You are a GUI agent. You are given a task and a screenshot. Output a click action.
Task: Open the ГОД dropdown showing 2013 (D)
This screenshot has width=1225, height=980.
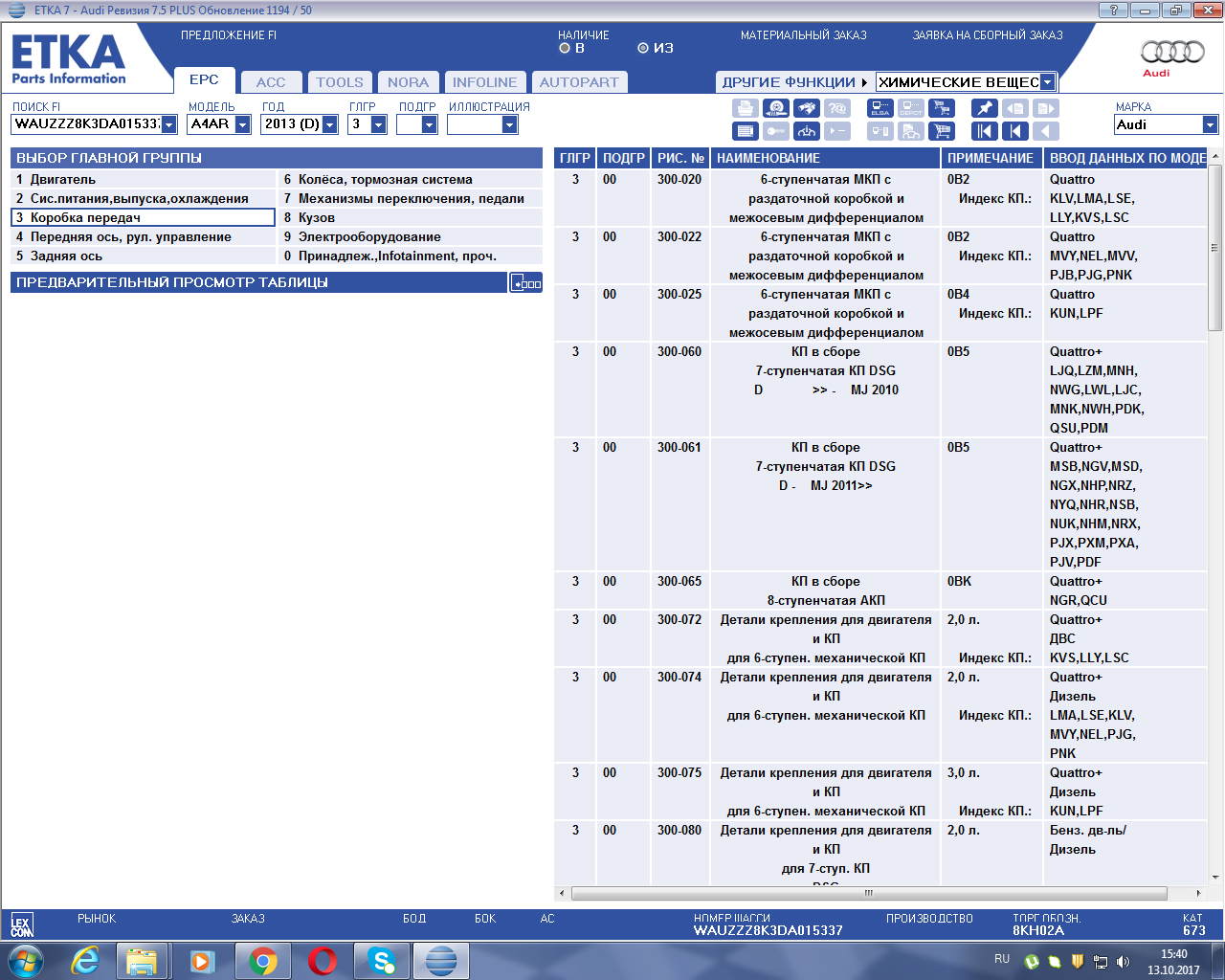coord(330,124)
